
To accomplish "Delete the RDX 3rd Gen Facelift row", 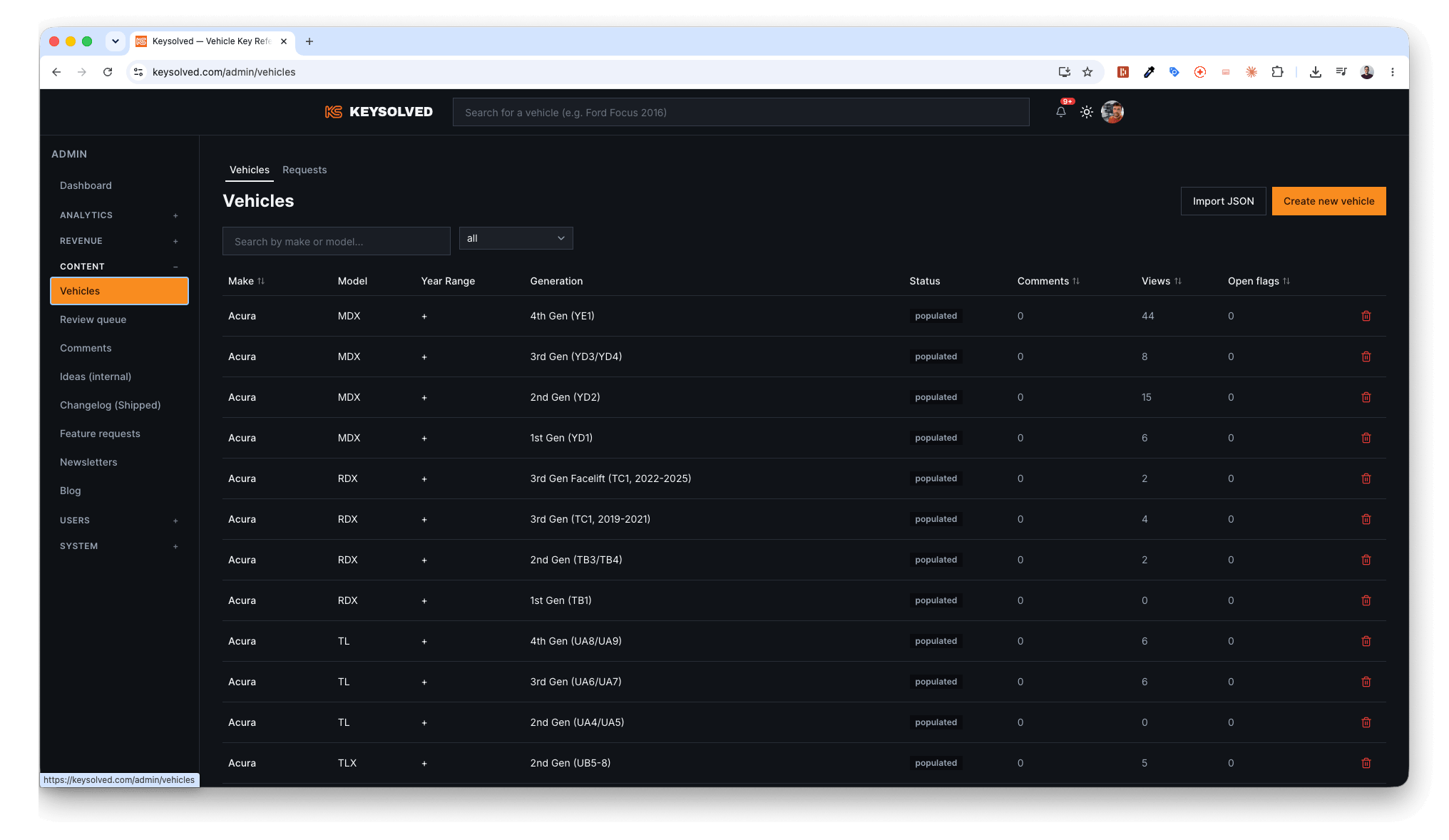I will coord(1366,478).
